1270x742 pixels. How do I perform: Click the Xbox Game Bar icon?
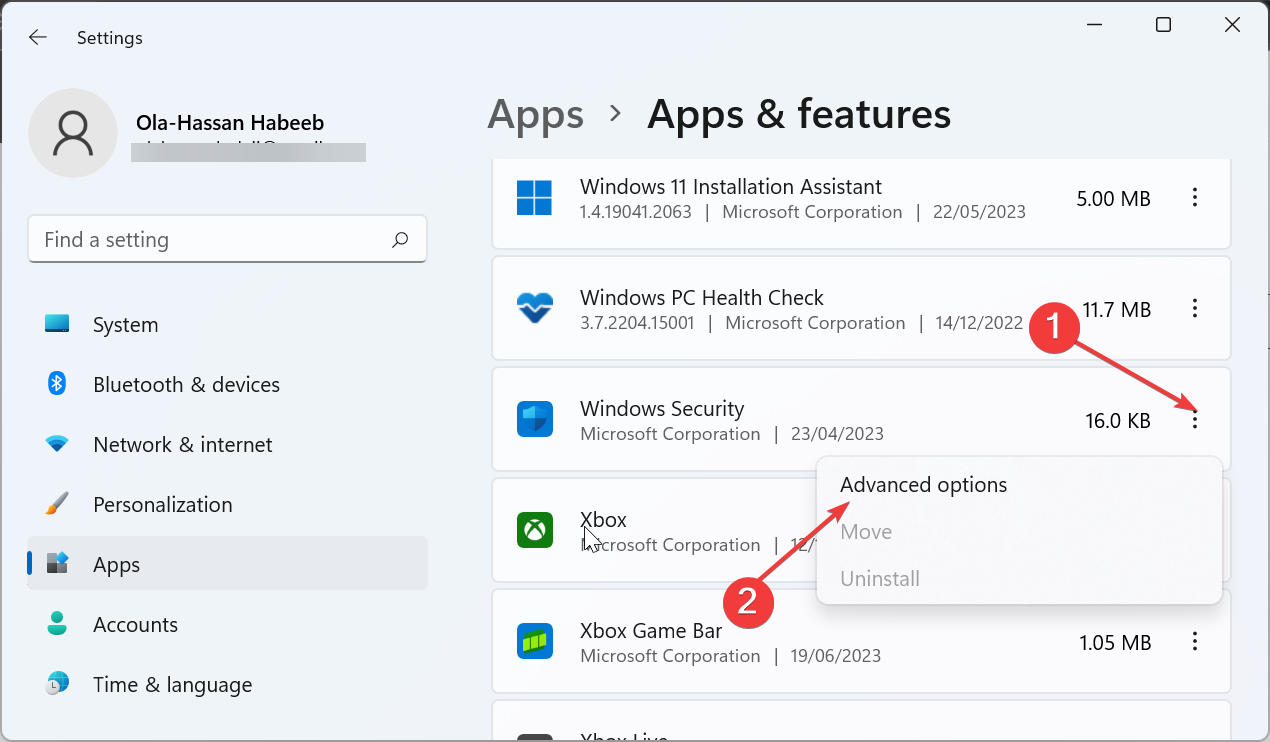pos(535,642)
